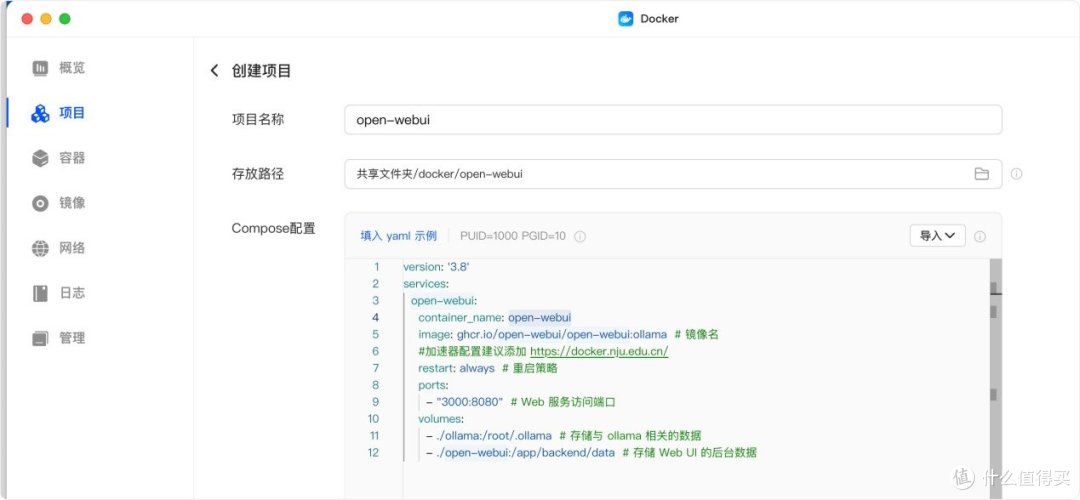1080x500 pixels.
Task: Click the folder browse icon in 存放路径
Action: pos(982,174)
